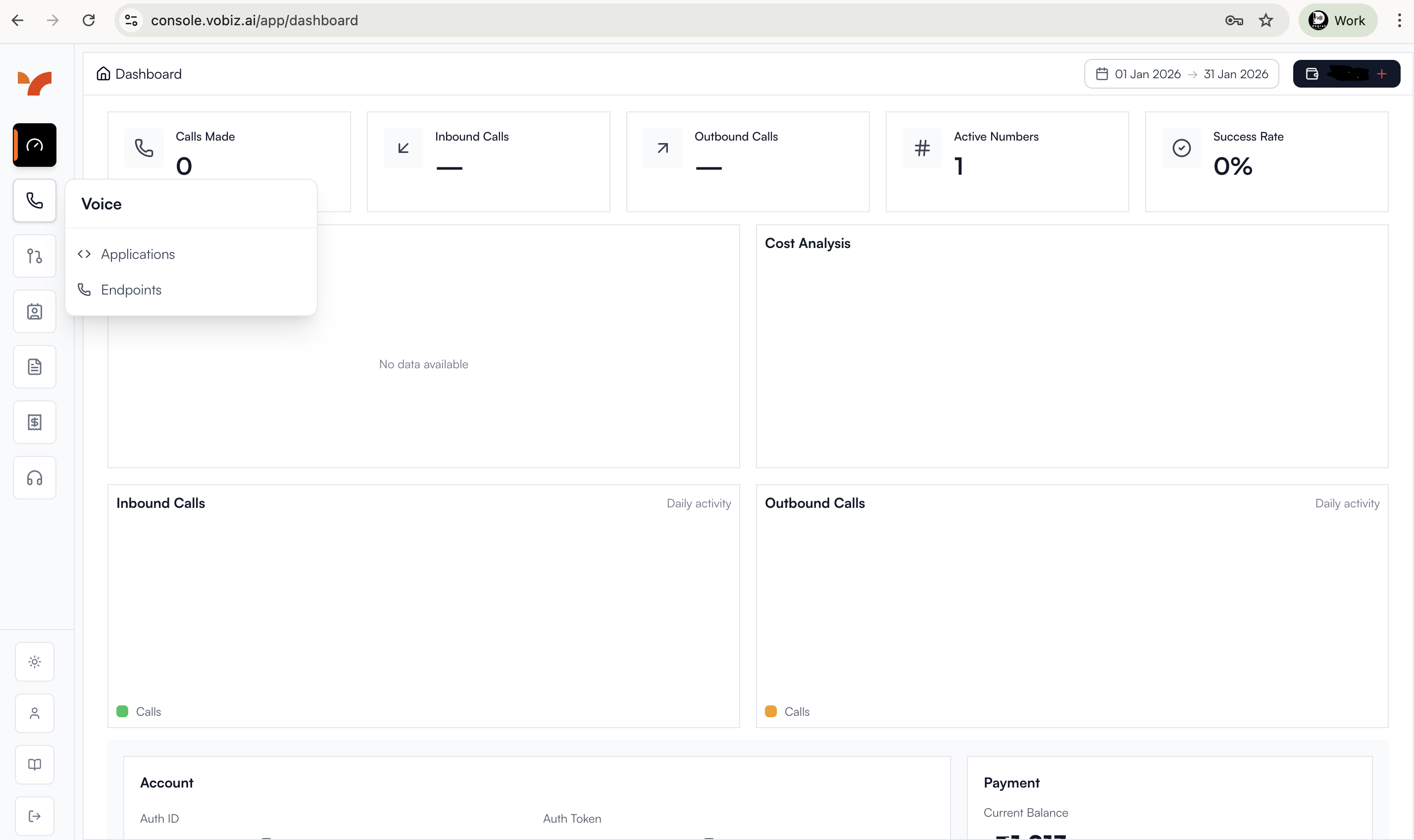Image resolution: width=1414 pixels, height=840 pixels.
Task: Click the red plus to add funds
Action: pos(1382,74)
